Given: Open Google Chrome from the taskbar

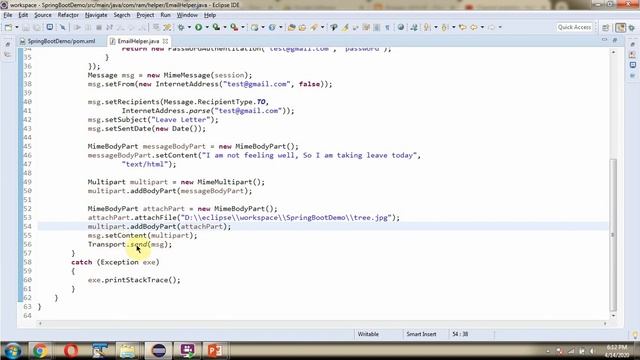Looking at the screenshot, I should pos(40,351).
